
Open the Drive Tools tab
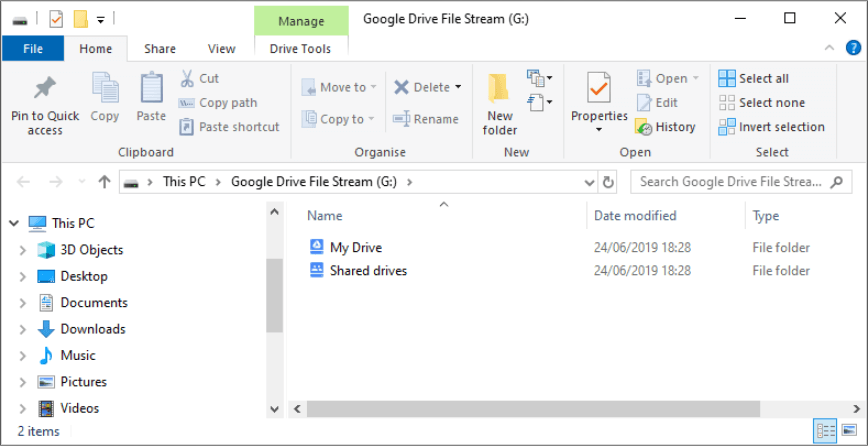[x=301, y=49]
